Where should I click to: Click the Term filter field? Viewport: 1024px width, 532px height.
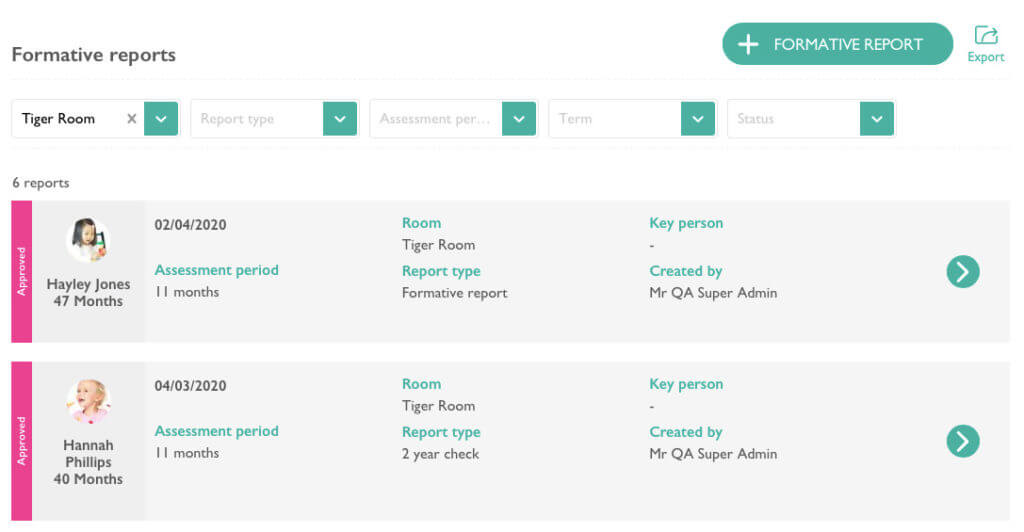614,119
